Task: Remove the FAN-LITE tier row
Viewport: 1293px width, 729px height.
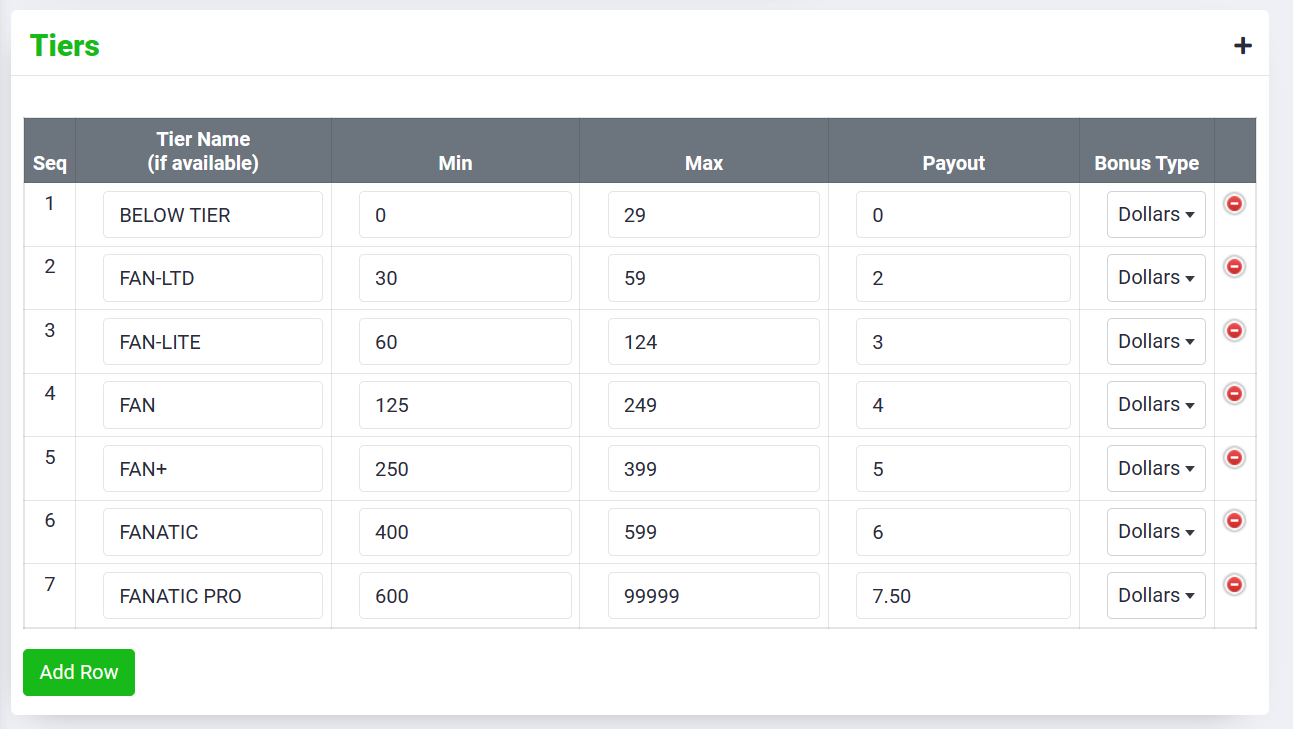Action: 1234,331
